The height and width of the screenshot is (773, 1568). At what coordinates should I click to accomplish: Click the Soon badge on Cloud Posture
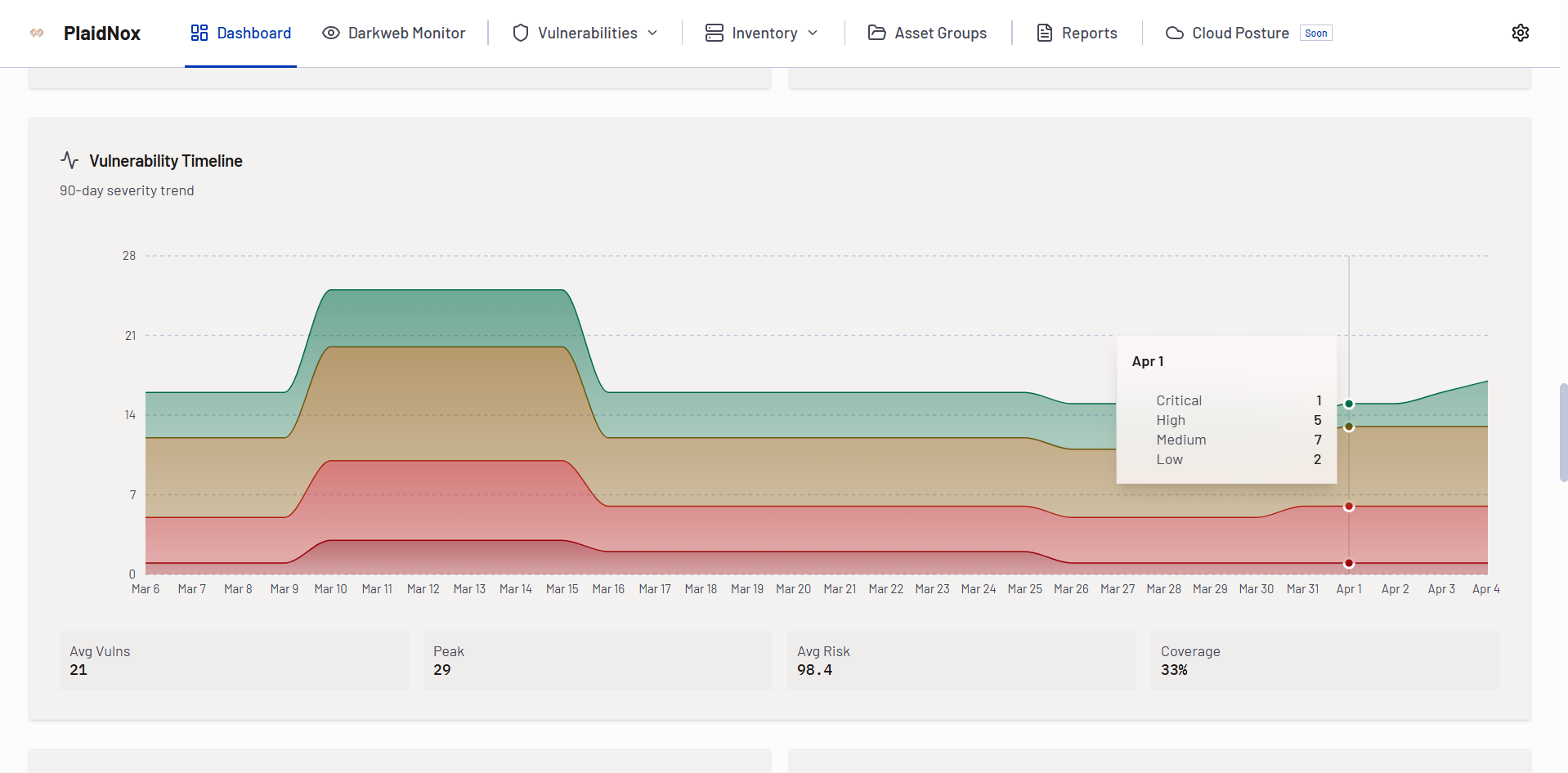[1315, 33]
